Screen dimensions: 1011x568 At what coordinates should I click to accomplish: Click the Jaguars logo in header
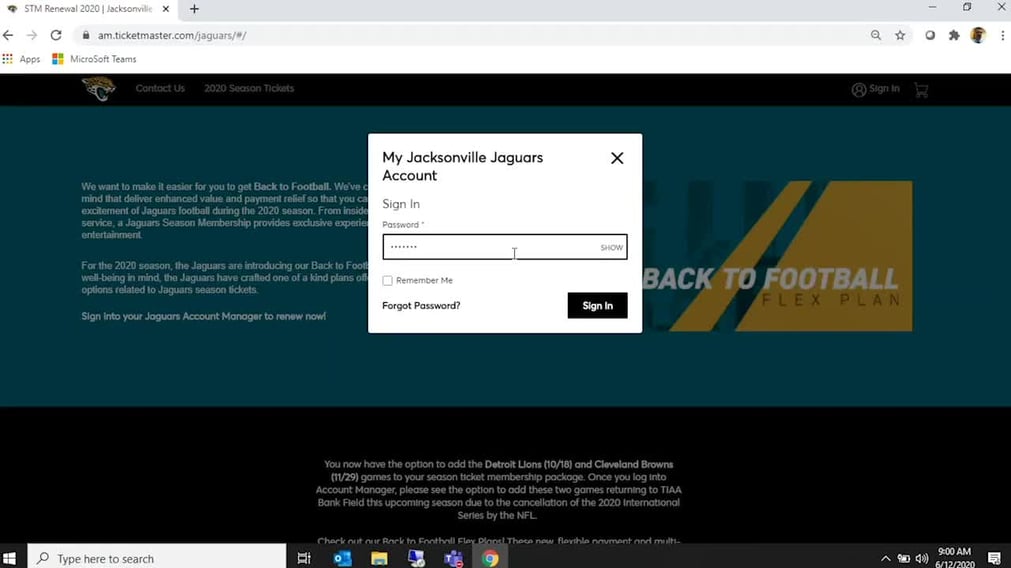(99, 88)
